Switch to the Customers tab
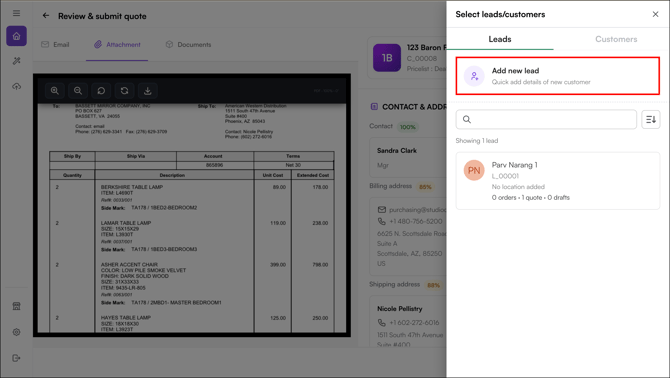 [616, 39]
